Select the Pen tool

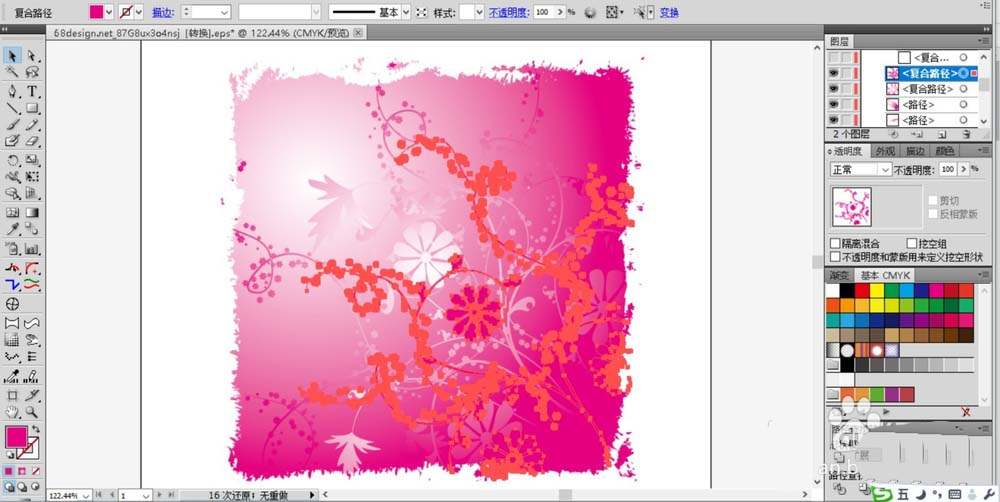pos(12,91)
